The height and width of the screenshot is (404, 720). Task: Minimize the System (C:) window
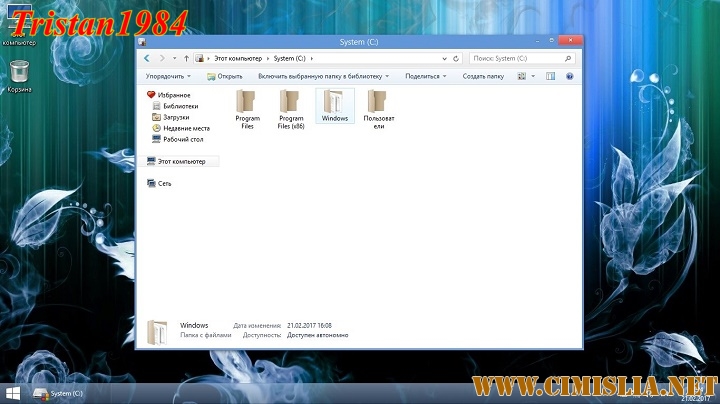click(x=537, y=41)
